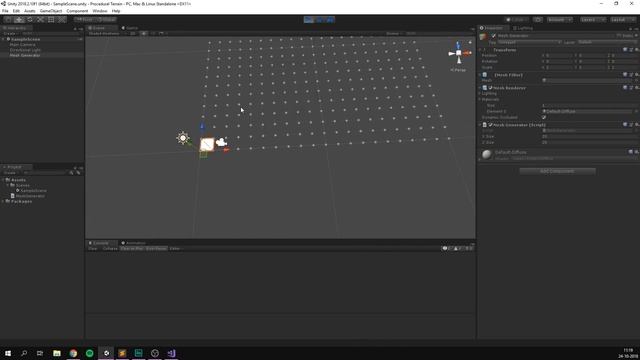The height and width of the screenshot is (360, 640).
Task: Select the Rotate tool in the toolbar
Action: coord(30,20)
